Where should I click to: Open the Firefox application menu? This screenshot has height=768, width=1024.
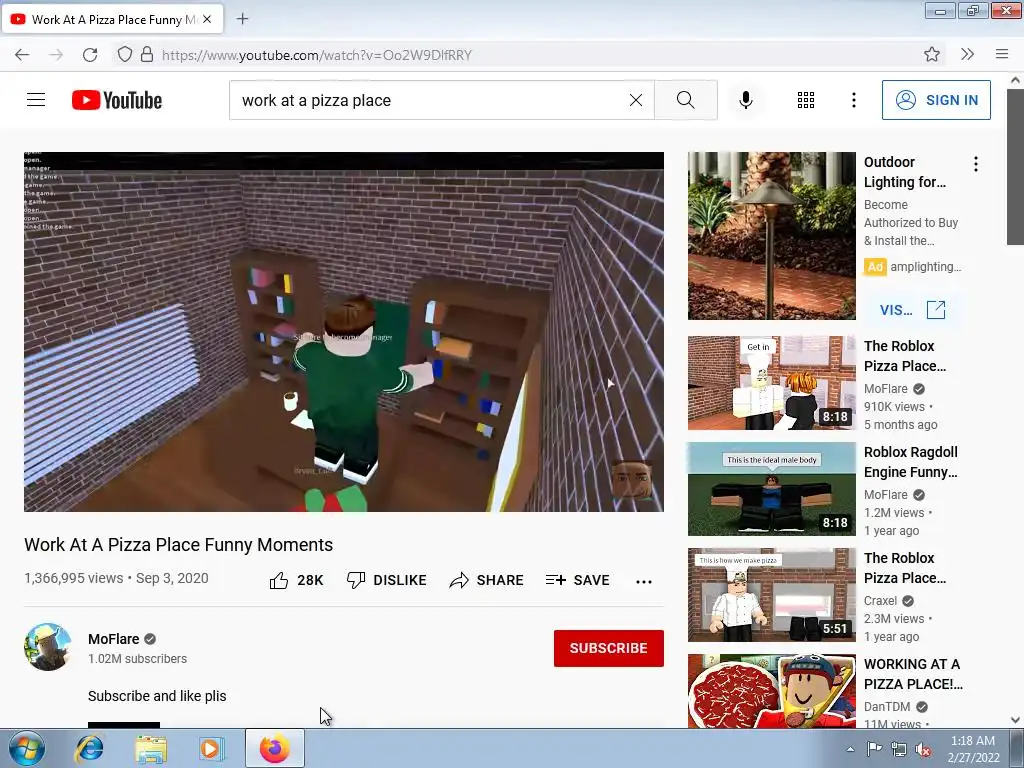[1002, 54]
